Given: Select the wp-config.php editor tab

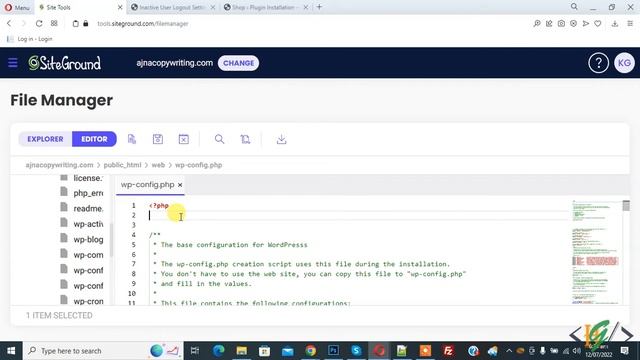Looking at the screenshot, I should click(147, 185).
